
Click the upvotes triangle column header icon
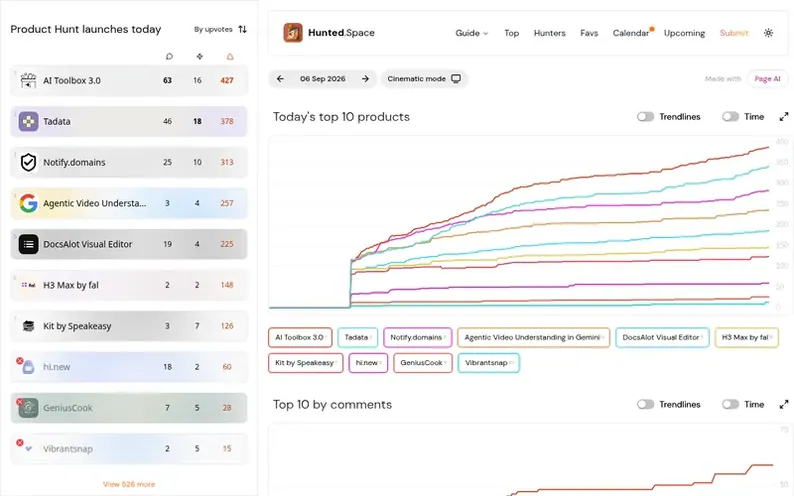point(230,56)
